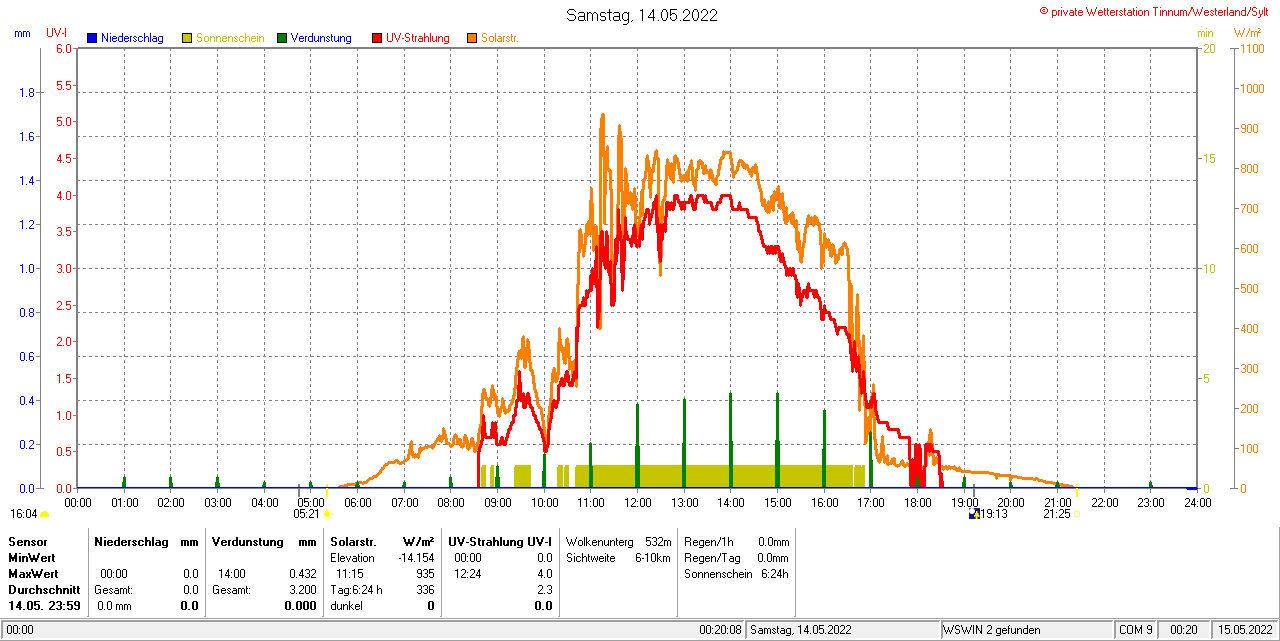
Task: Select the Solarstr. legend label
Action: click(x=499, y=38)
